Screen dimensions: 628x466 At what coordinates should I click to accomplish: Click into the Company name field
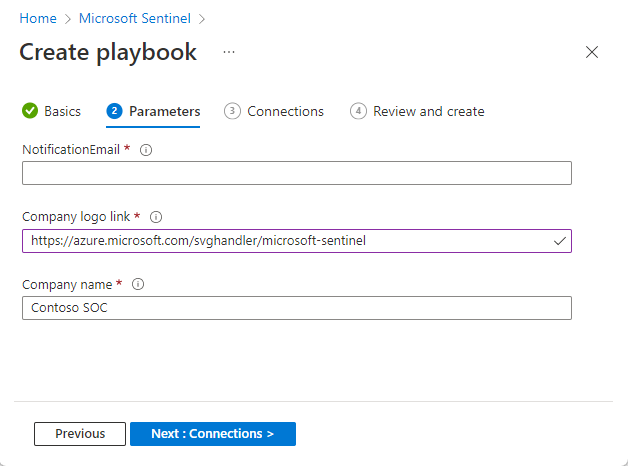pos(296,308)
